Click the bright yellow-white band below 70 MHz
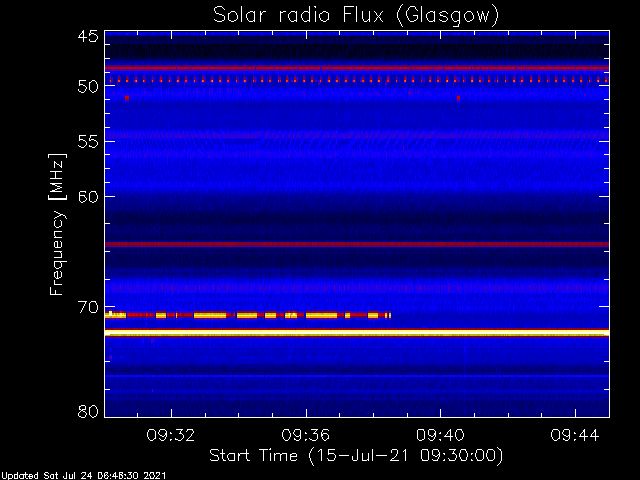The image size is (640, 480). point(357,333)
